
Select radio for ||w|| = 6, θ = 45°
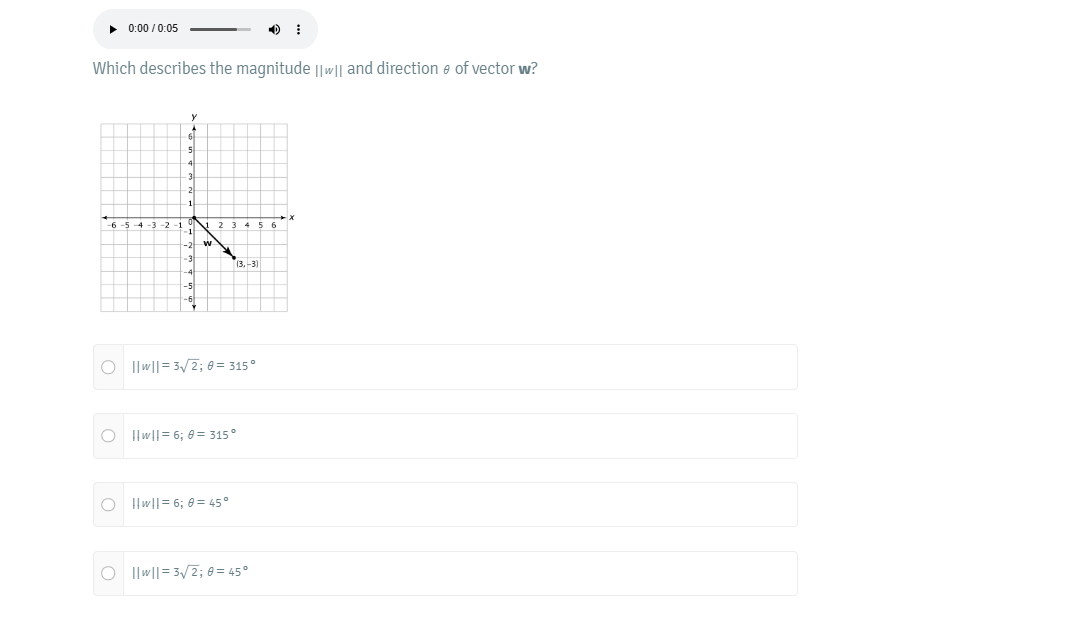tap(108, 505)
